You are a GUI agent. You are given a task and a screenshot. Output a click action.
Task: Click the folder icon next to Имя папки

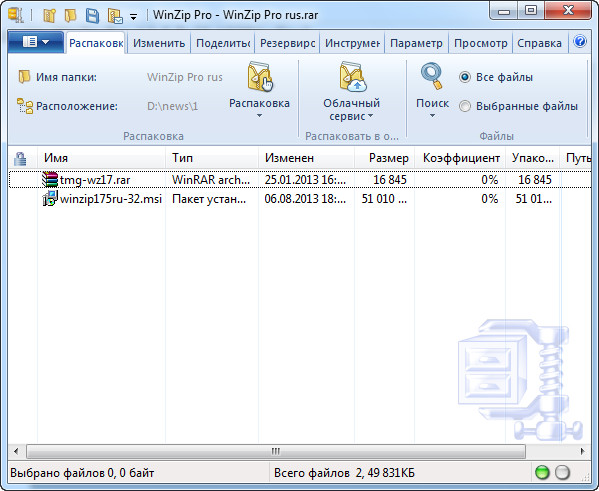pyautogui.click(x=24, y=76)
